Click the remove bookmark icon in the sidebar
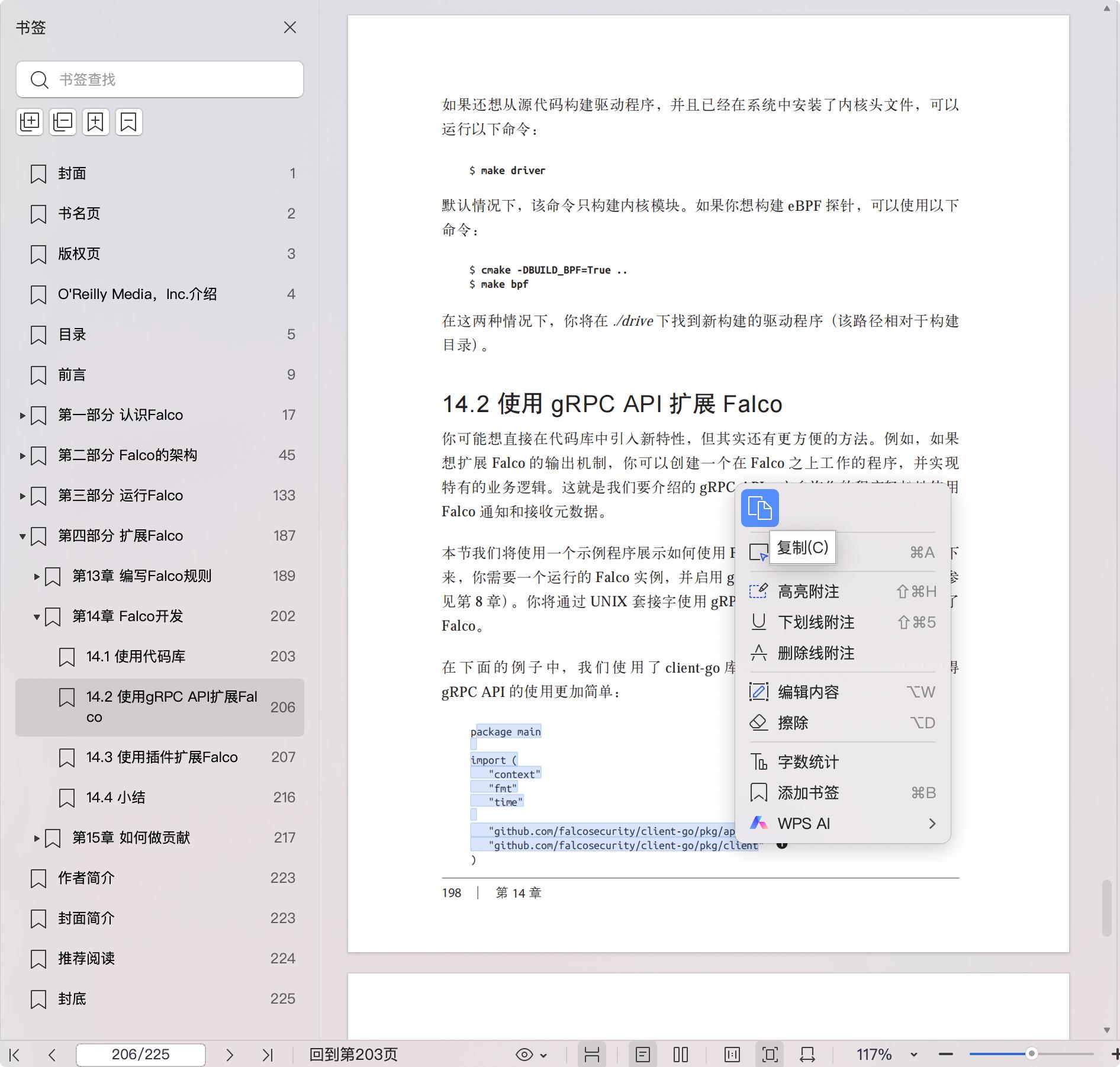 tap(128, 122)
